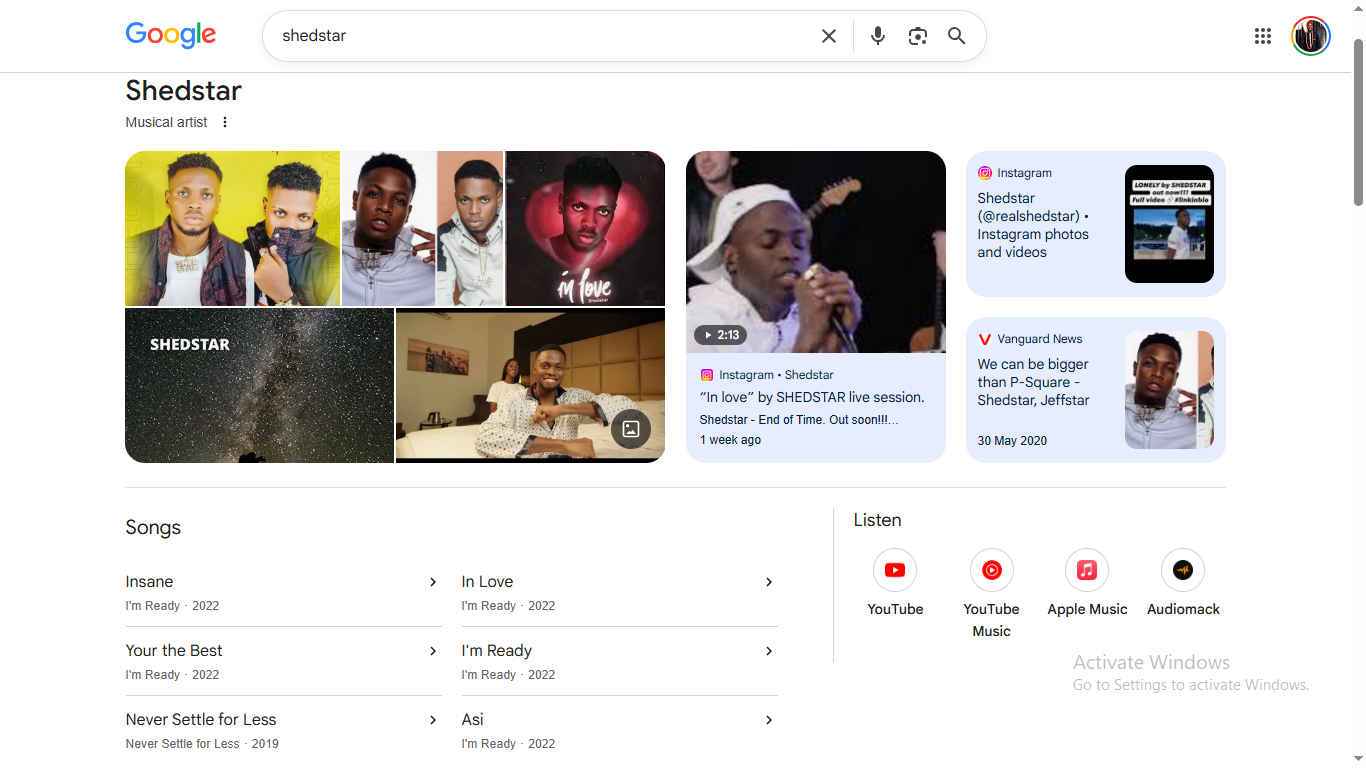1366x768 pixels.
Task: Click the YouTube Music label
Action: (x=992, y=620)
